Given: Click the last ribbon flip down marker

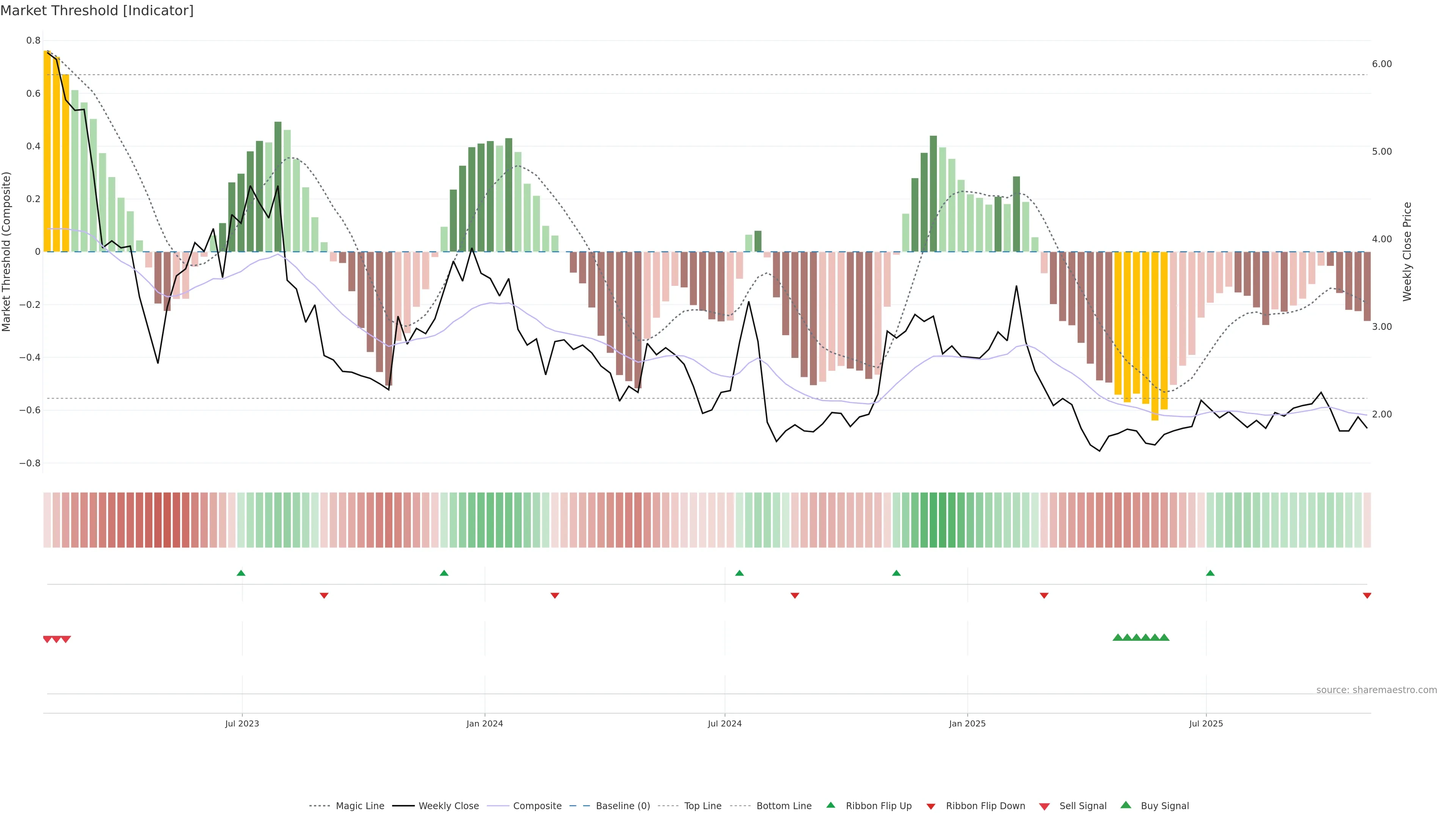Looking at the screenshot, I should 1367,595.
